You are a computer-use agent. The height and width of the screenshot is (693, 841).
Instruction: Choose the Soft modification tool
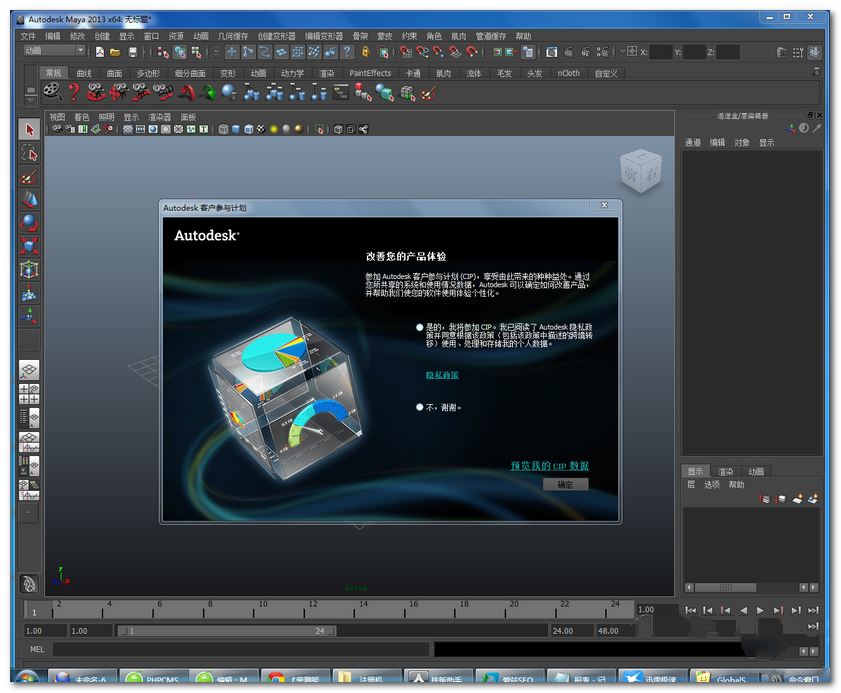coord(29,293)
